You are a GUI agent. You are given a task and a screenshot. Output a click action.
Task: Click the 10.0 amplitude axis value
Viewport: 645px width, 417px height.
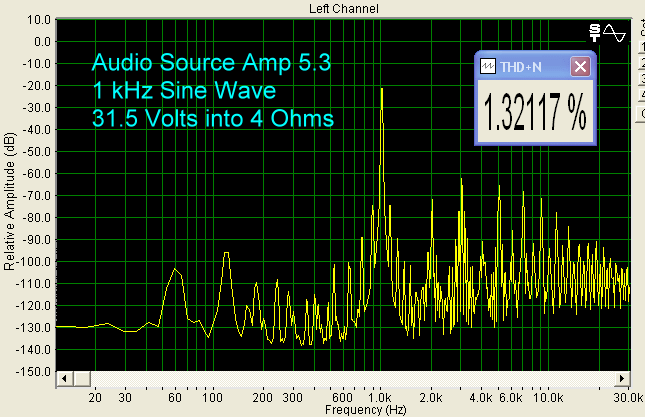(39, 20)
